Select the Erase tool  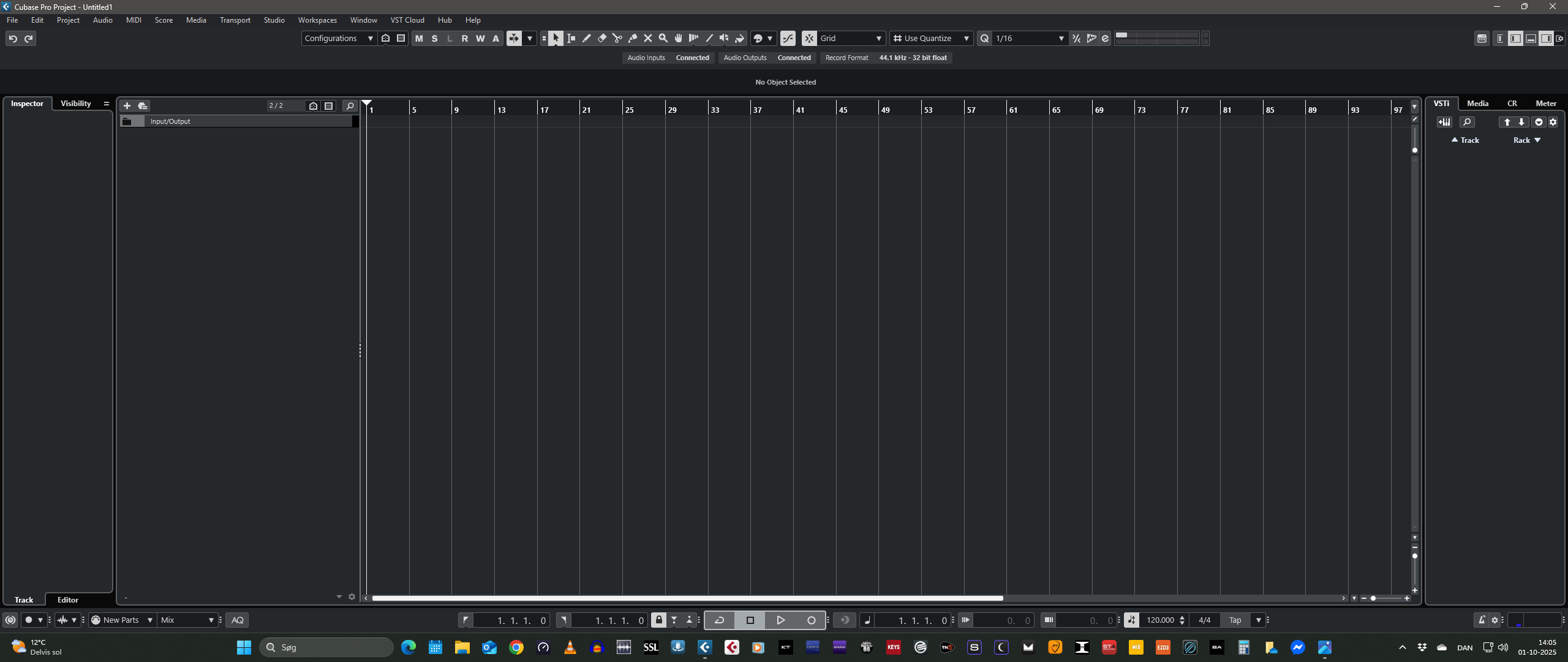tap(601, 38)
